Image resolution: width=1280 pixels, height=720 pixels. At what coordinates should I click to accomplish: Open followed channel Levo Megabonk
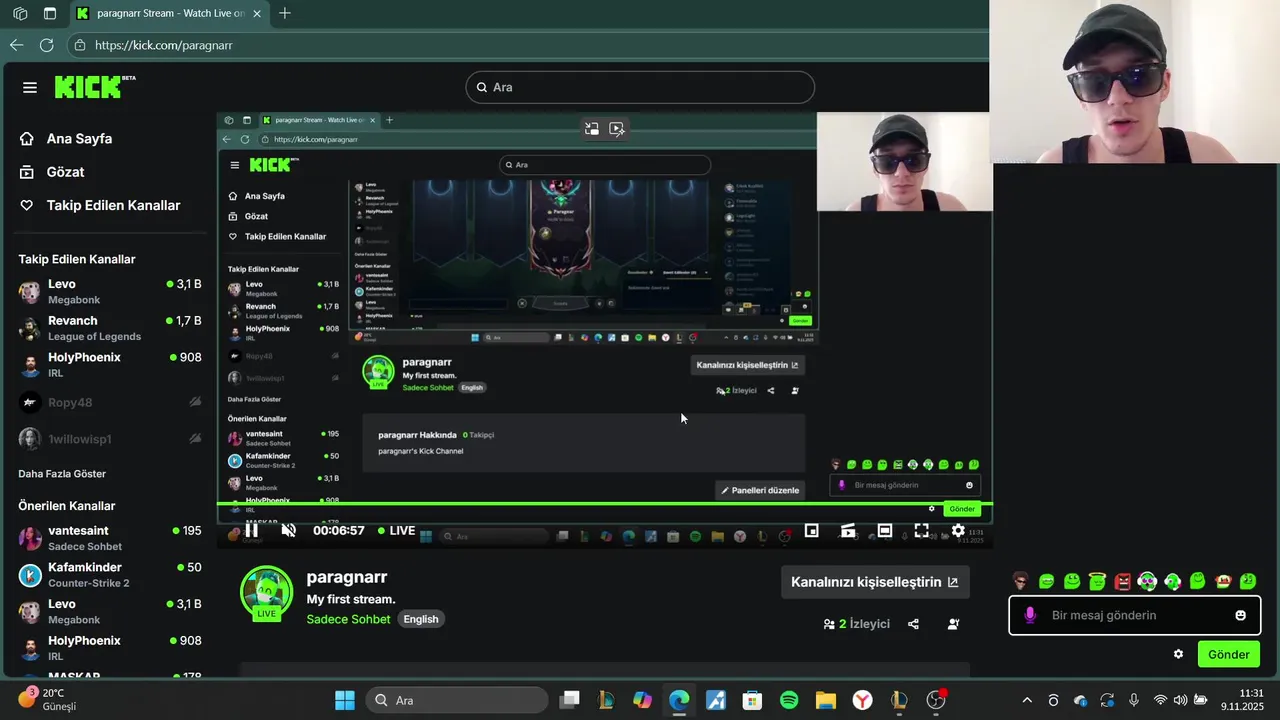pyautogui.click(x=110, y=291)
